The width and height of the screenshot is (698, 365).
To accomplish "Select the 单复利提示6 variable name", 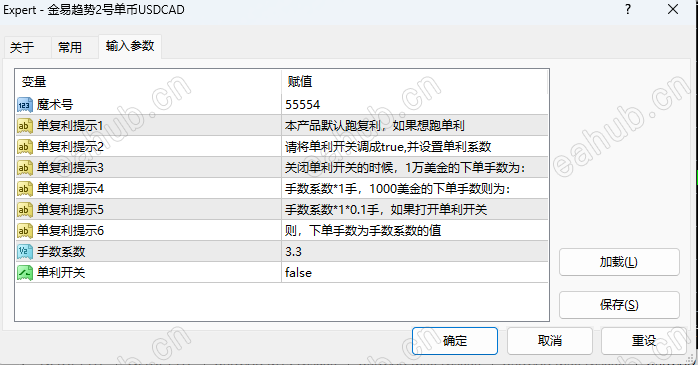I will 70,231.
